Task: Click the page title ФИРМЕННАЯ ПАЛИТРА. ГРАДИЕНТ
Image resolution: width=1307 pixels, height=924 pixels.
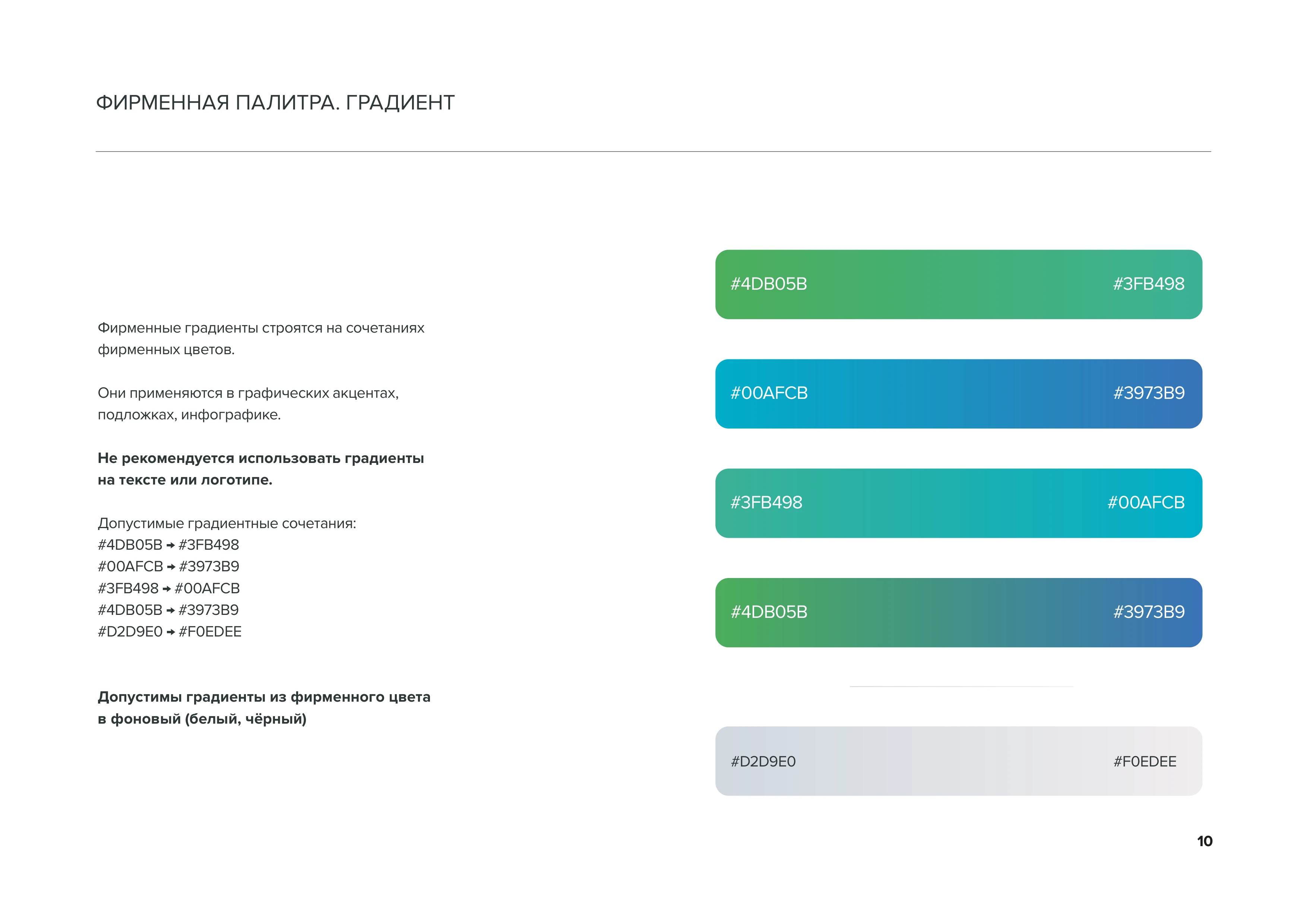Action: 275,103
